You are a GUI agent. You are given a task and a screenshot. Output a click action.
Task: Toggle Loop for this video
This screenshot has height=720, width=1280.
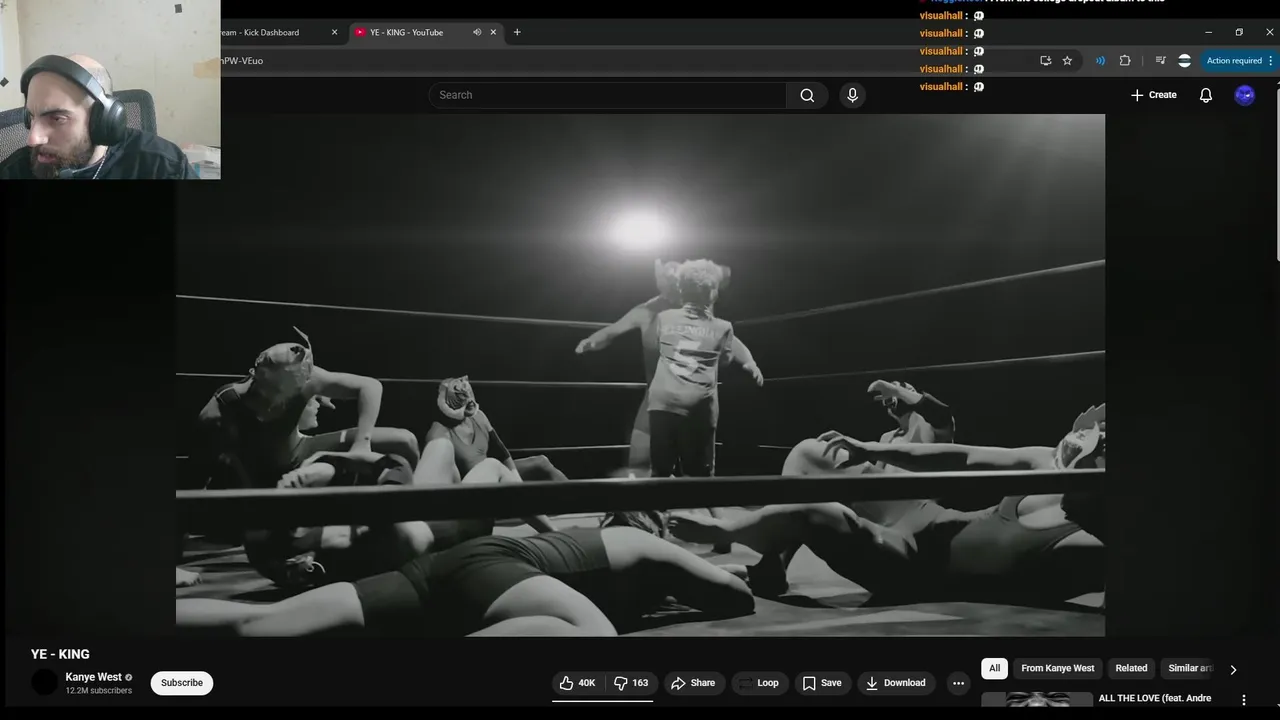pyautogui.click(x=758, y=683)
